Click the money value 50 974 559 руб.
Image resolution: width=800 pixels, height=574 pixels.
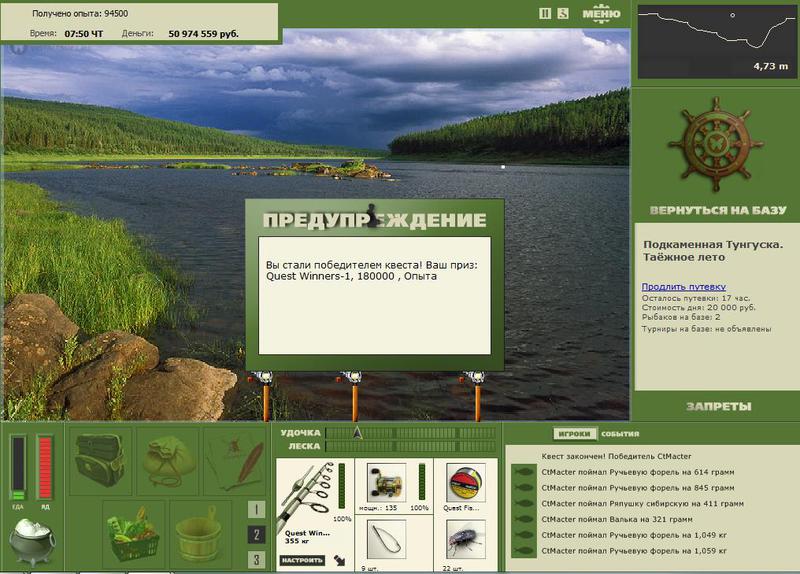[x=204, y=34]
